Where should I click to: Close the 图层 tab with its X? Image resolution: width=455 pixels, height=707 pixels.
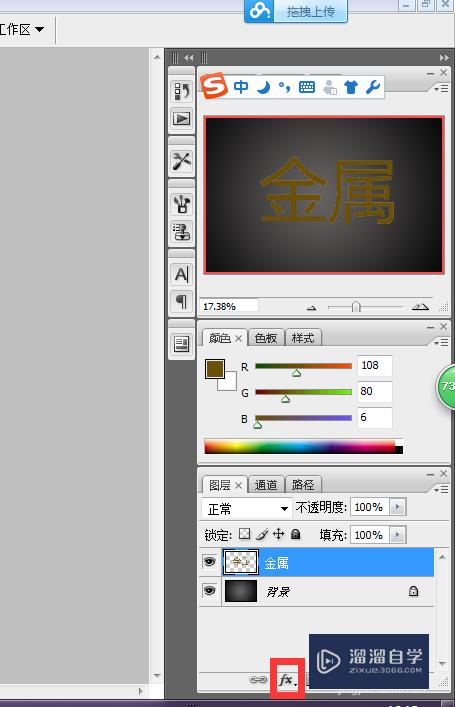[239, 485]
